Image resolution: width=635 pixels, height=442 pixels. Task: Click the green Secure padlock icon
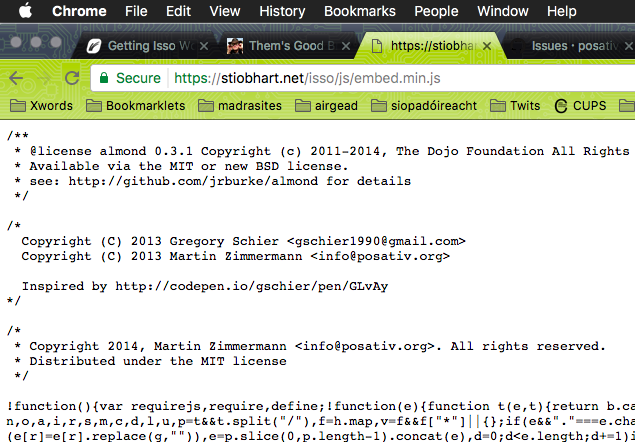tap(103, 78)
